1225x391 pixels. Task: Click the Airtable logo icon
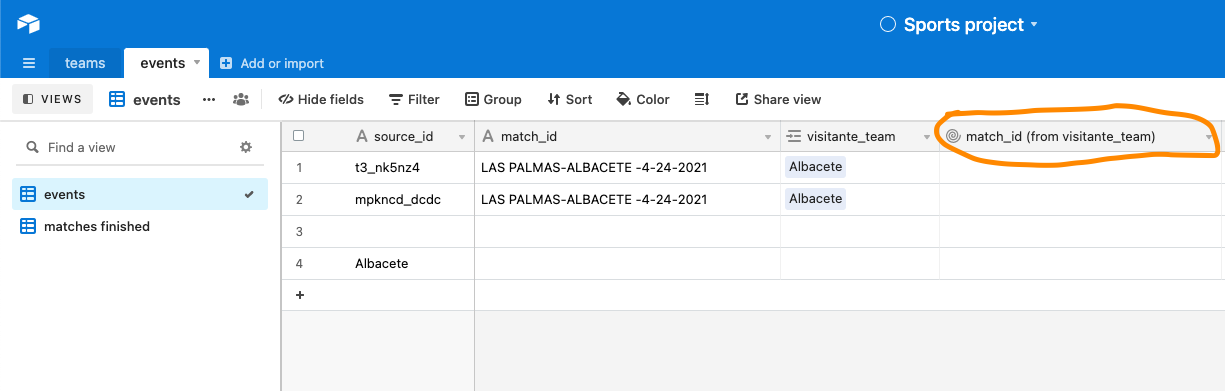coord(28,24)
